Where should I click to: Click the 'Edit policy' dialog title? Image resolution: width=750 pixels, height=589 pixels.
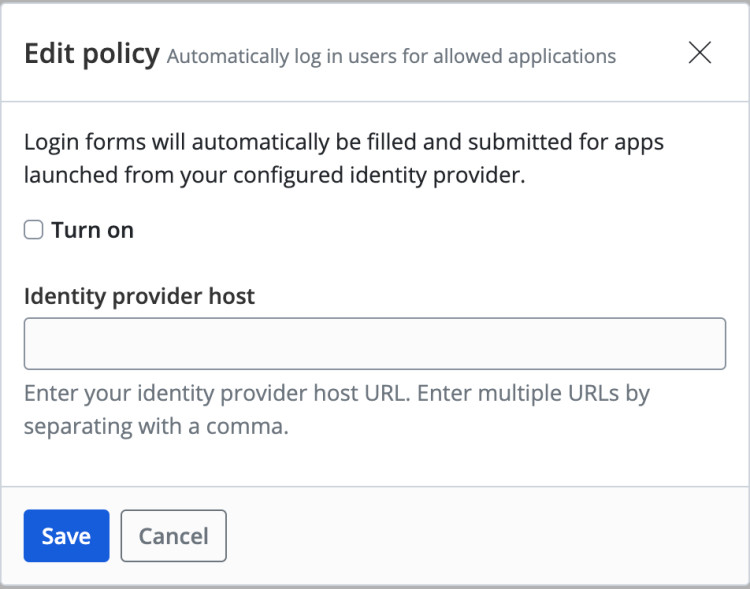click(x=91, y=54)
